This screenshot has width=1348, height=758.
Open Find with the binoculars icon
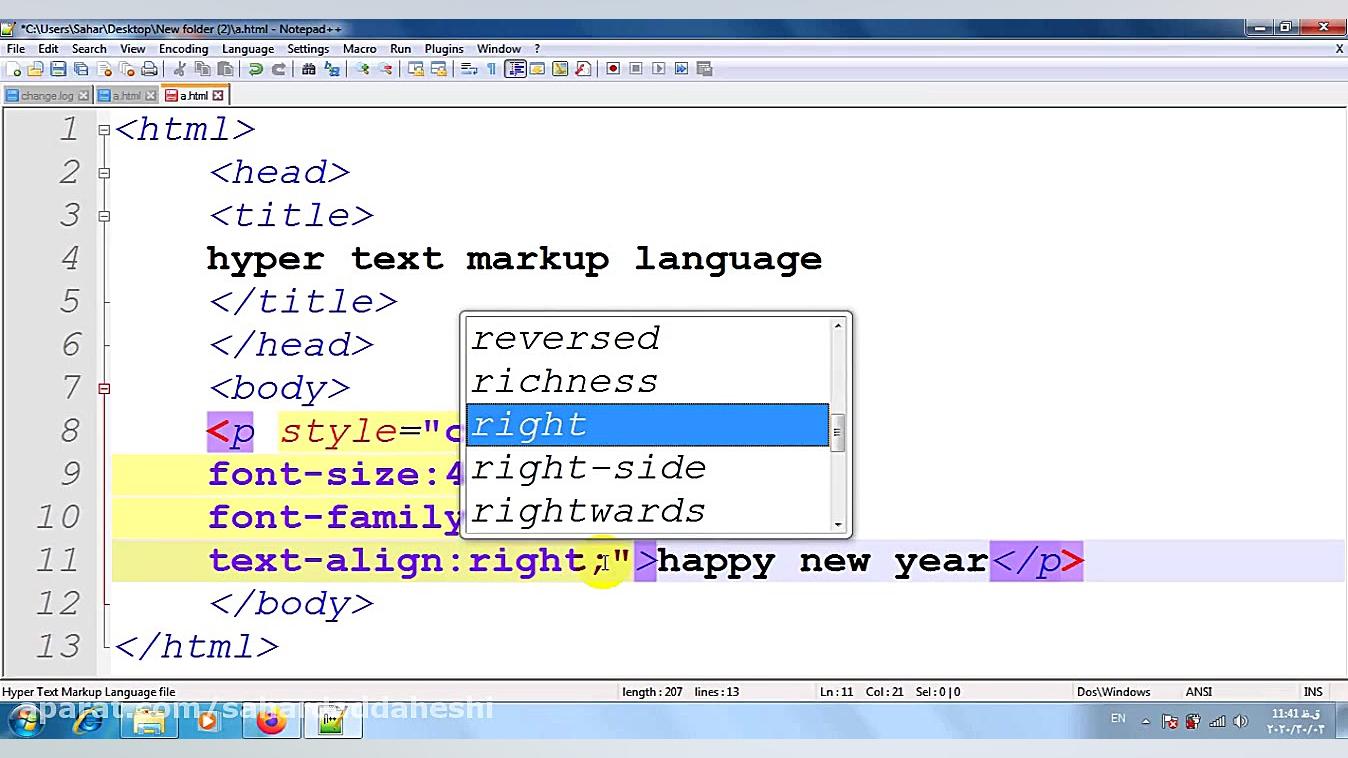309,69
